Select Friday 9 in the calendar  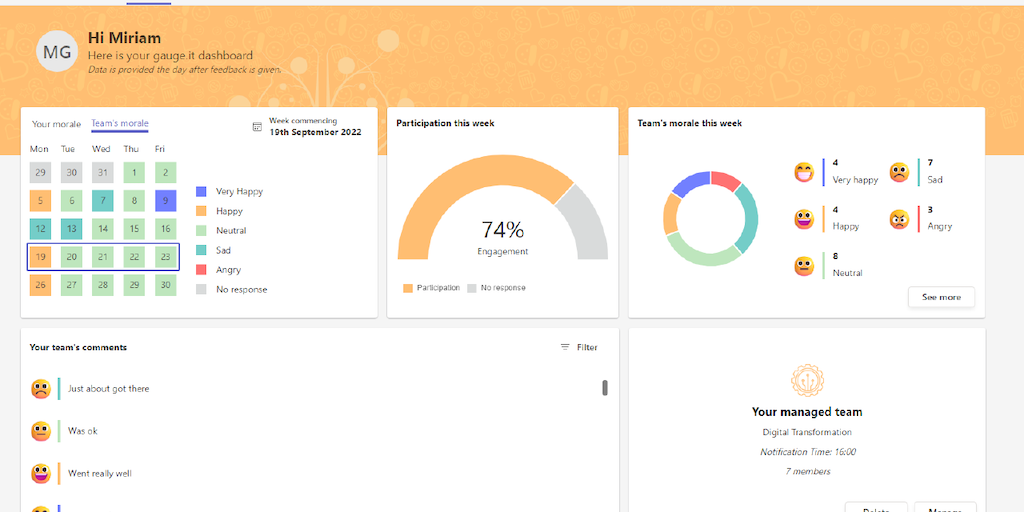click(x=166, y=201)
